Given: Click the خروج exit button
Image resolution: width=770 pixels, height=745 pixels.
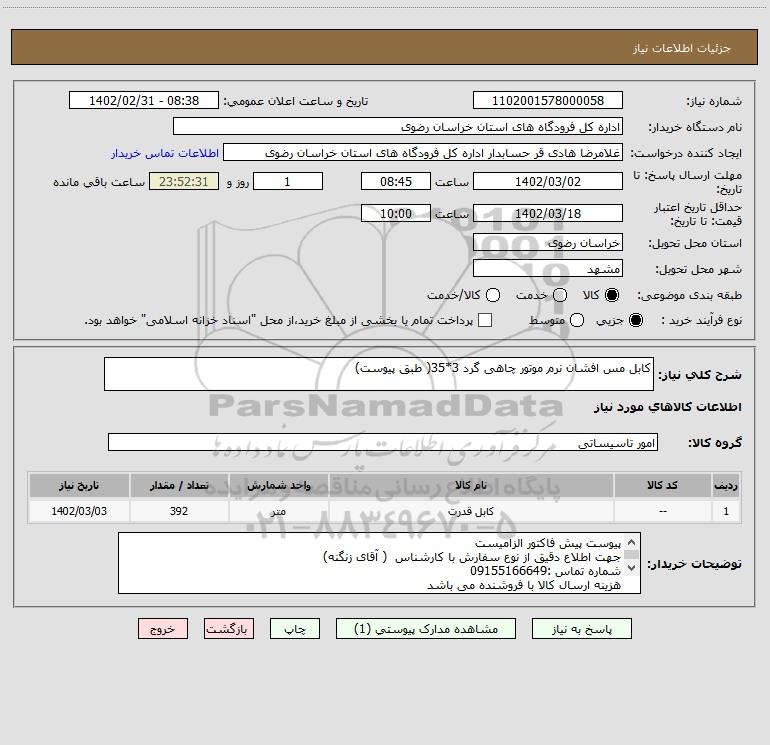Looking at the screenshot, I should [x=163, y=629].
